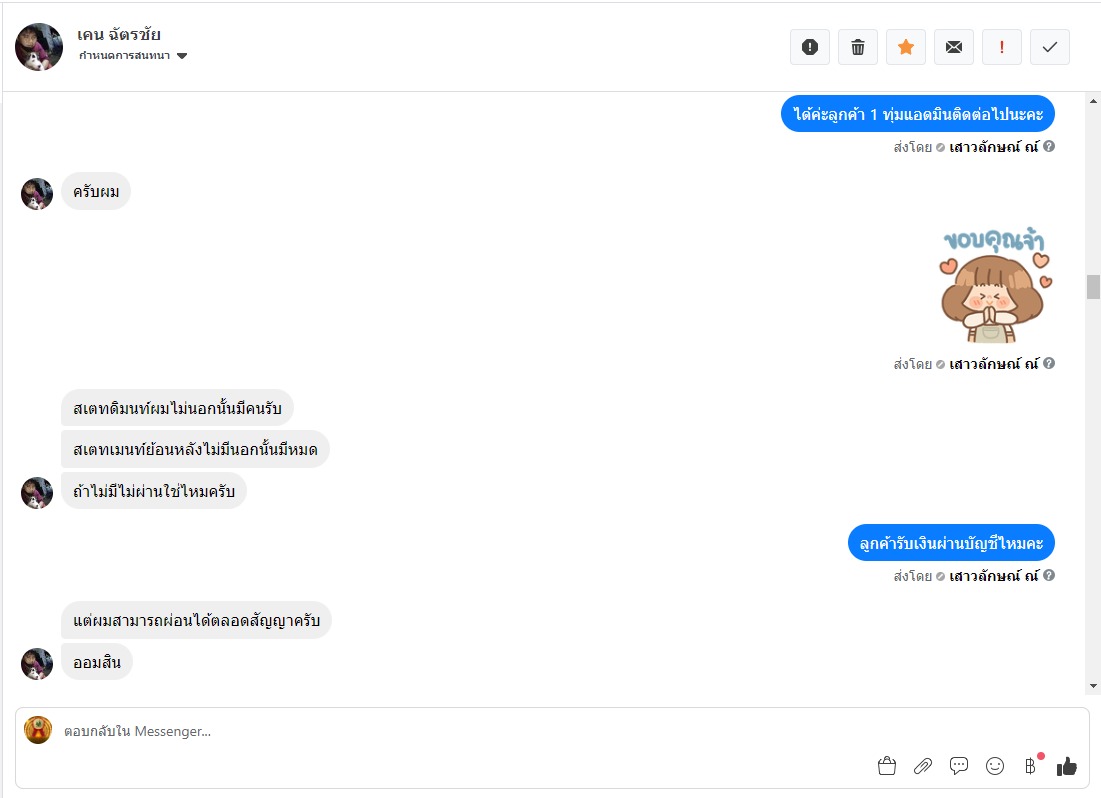Mark conversation unread with envelope icon

[953, 47]
